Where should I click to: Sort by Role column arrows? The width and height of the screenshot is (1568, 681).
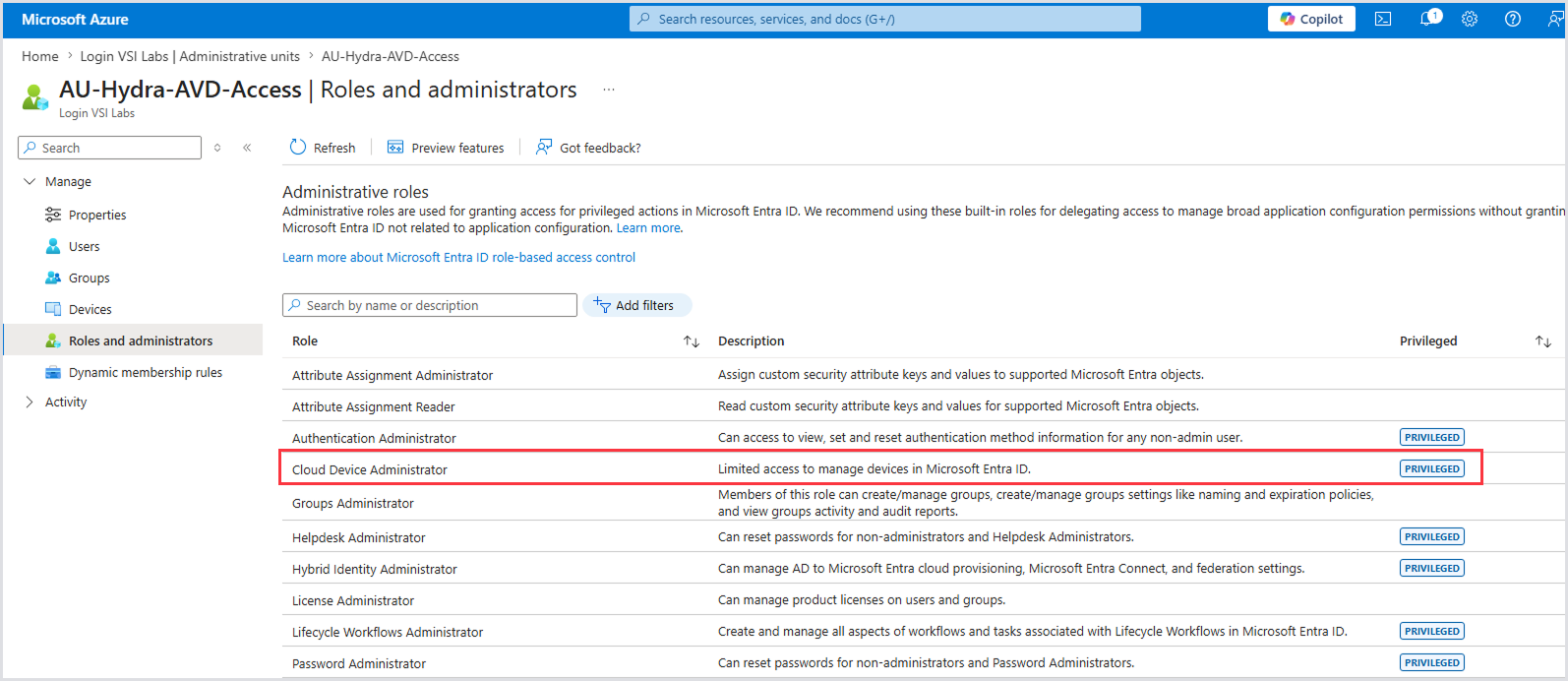click(x=692, y=341)
